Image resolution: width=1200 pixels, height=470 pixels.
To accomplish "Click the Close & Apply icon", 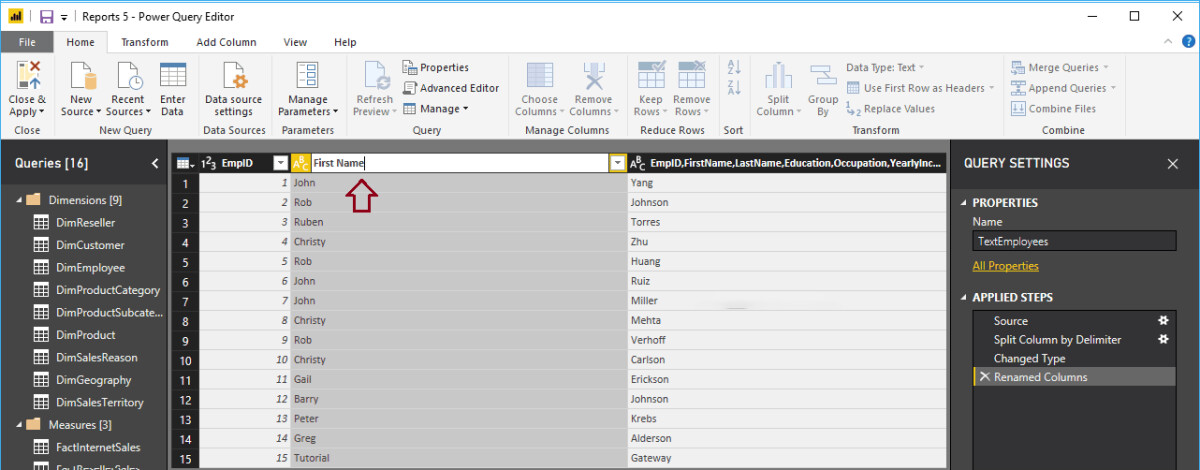I will (x=27, y=76).
